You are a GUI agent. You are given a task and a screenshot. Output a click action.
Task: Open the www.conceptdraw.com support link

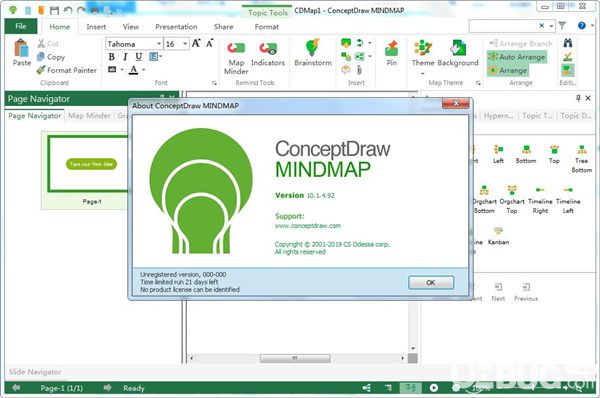[x=308, y=226]
